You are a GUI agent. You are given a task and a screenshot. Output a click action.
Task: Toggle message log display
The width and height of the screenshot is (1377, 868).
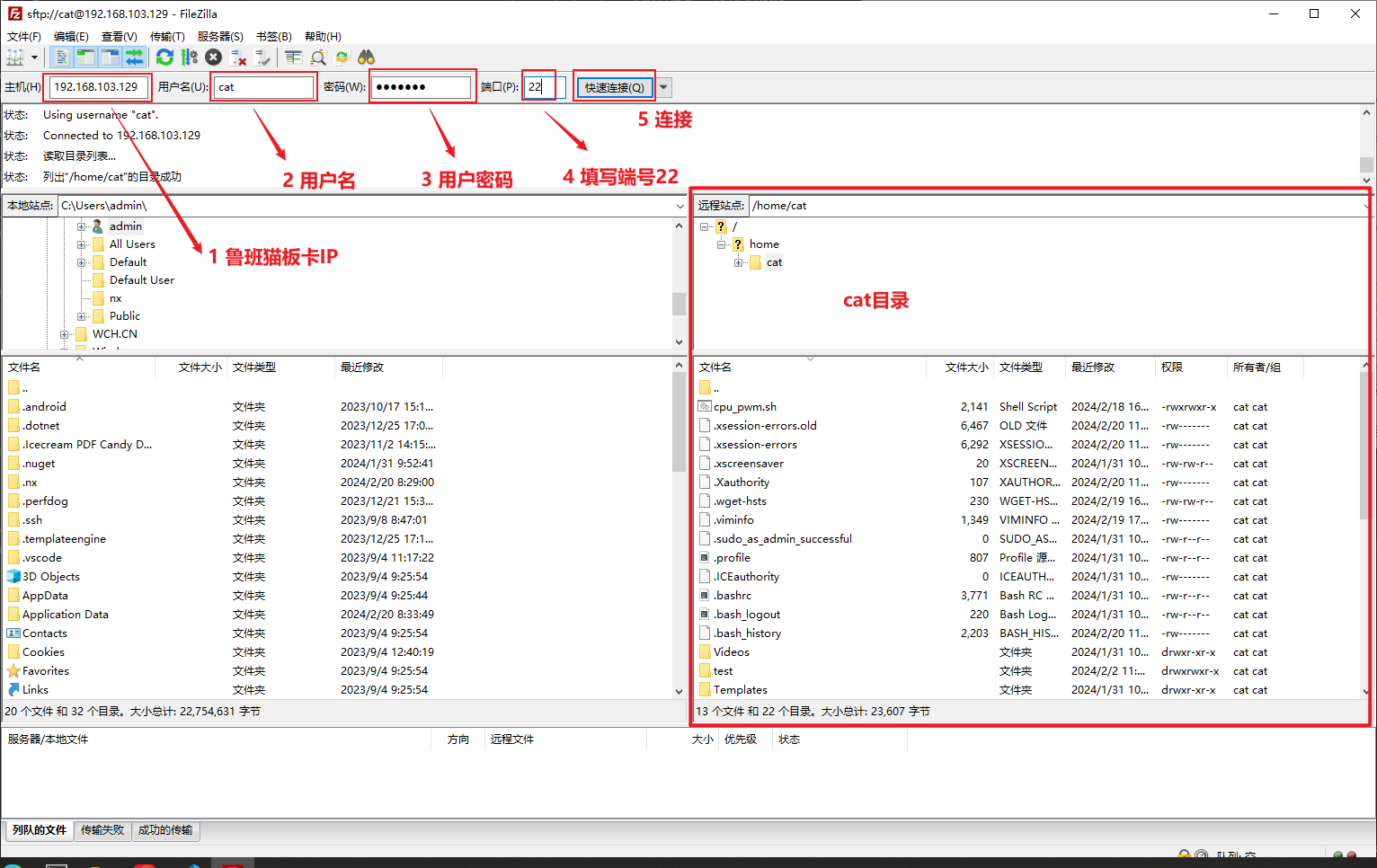tap(61, 58)
